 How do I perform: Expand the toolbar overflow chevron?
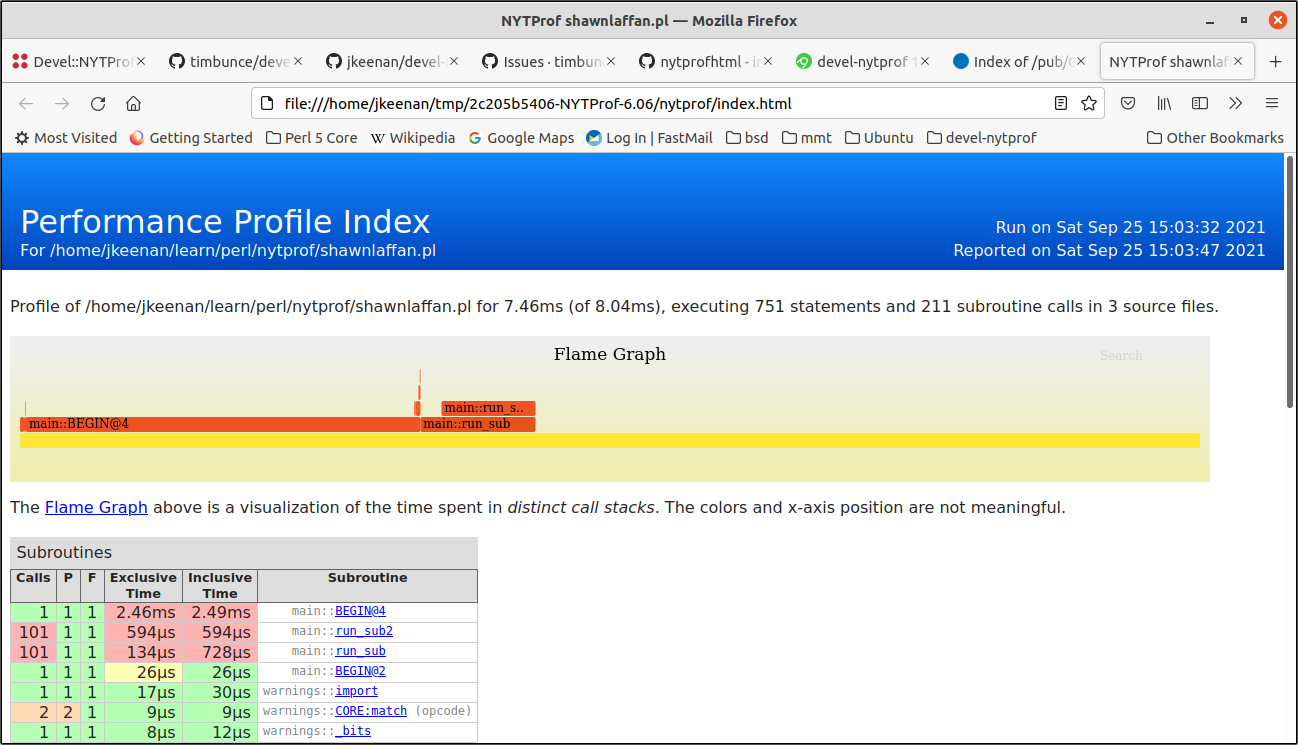point(1236,103)
